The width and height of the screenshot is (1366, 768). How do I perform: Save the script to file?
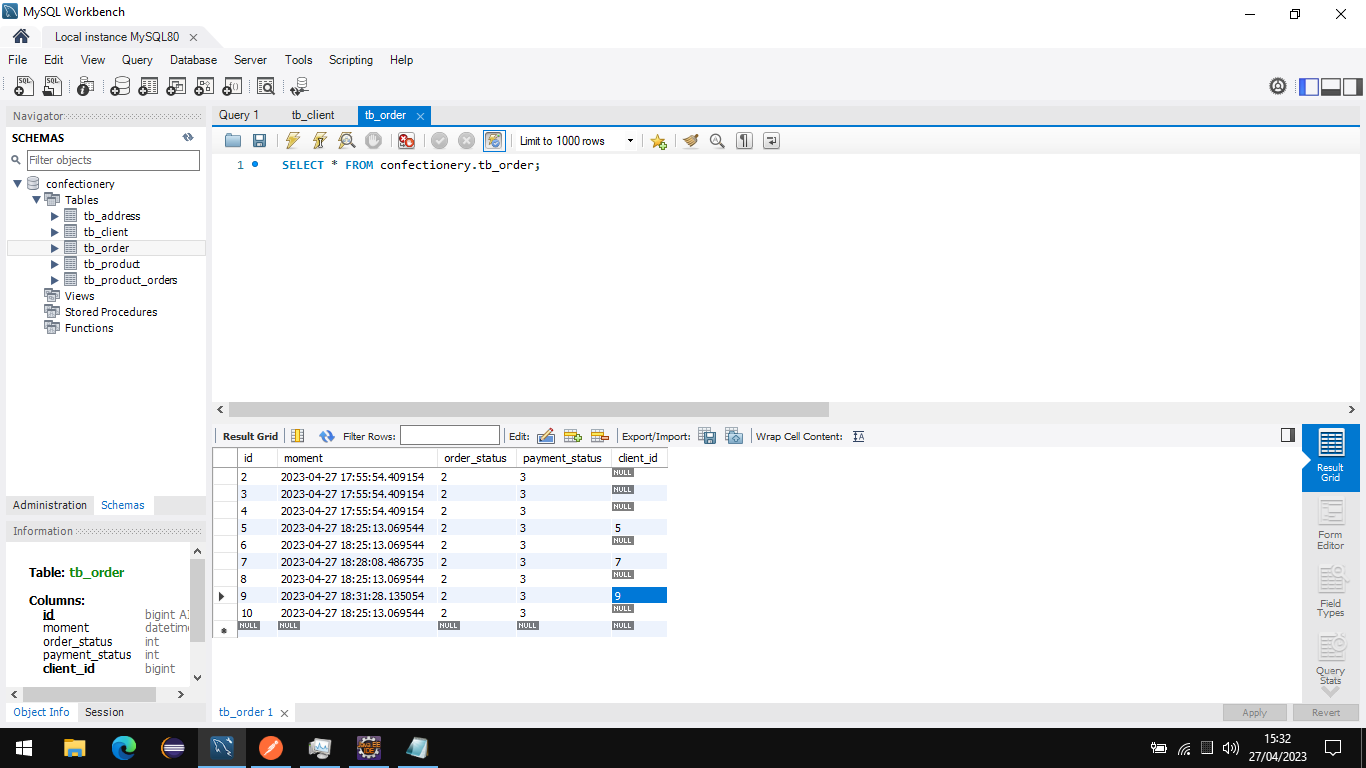pos(259,141)
